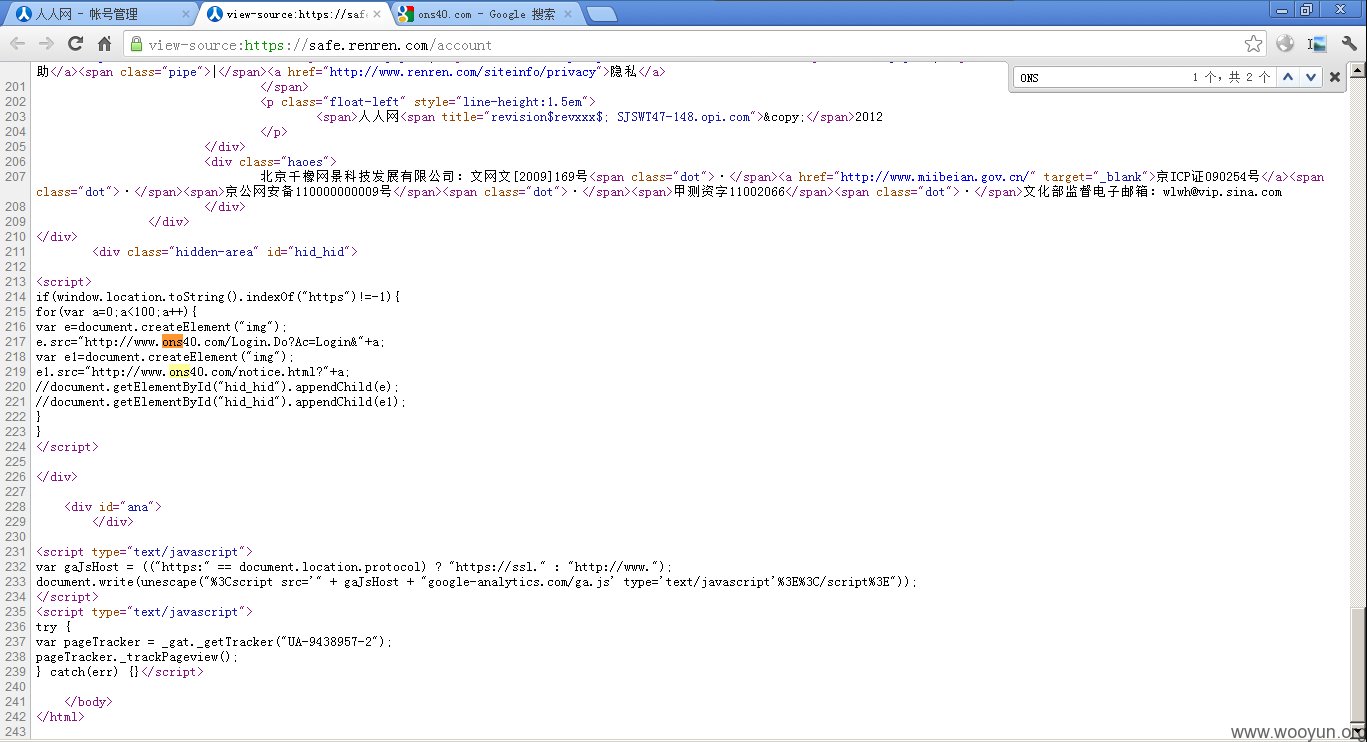Jump to previous find match for ONS
This screenshot has height=742, width=1367.
pos(1288,77)
